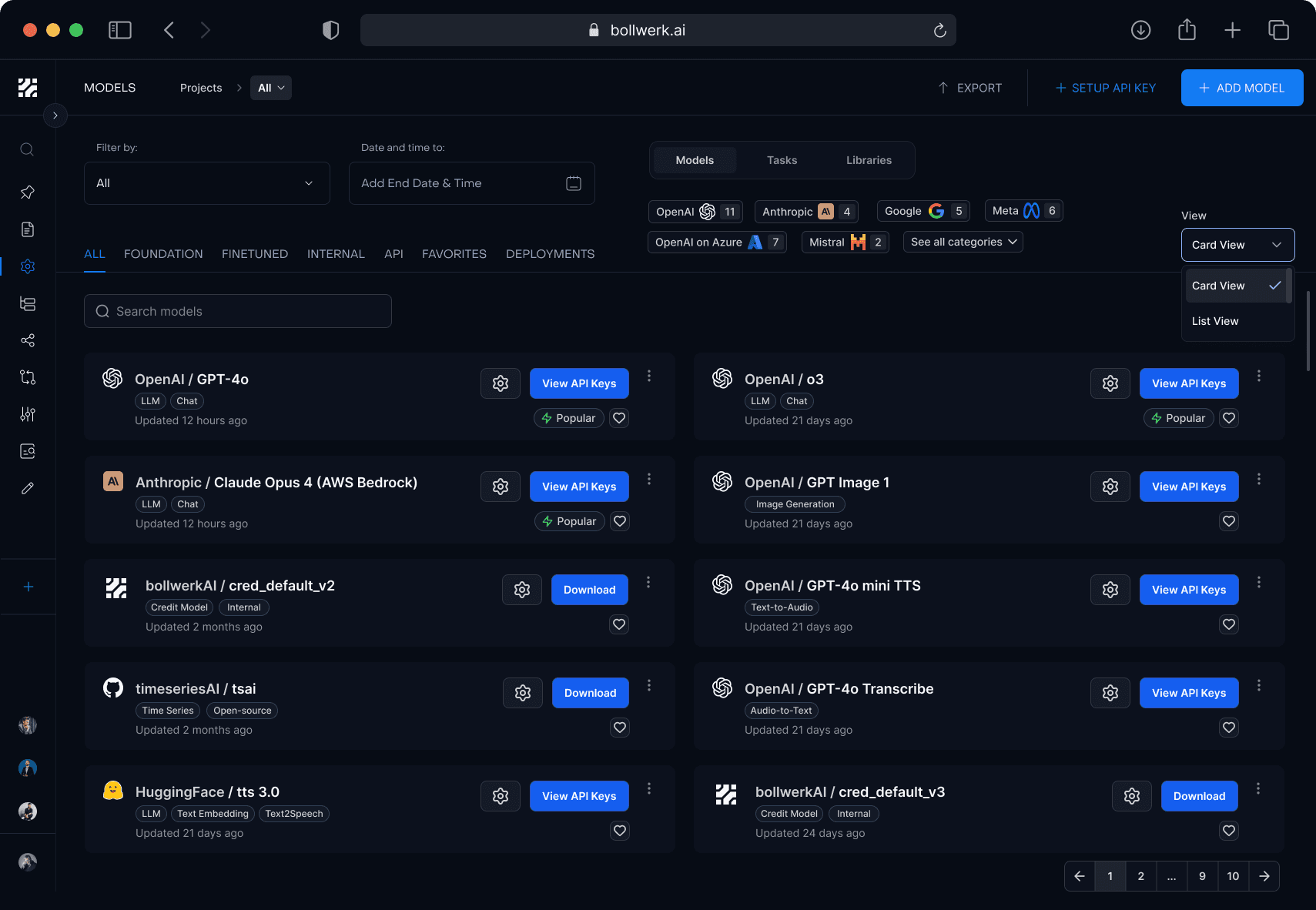
Task: Open settings gear for Claude Opus 4
Action: click(x=501, y=487)
